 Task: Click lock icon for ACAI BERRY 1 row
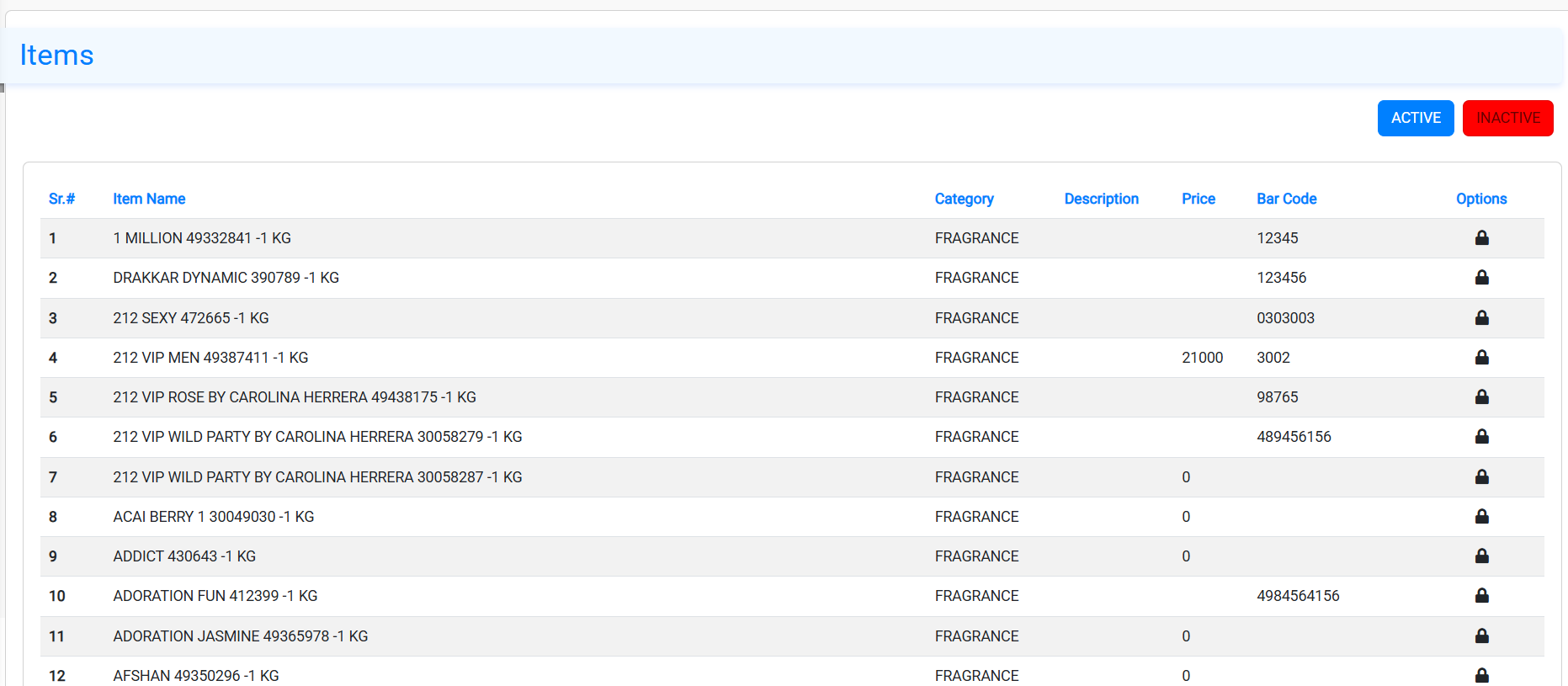pyautogui.click(x=1481, y=517)
